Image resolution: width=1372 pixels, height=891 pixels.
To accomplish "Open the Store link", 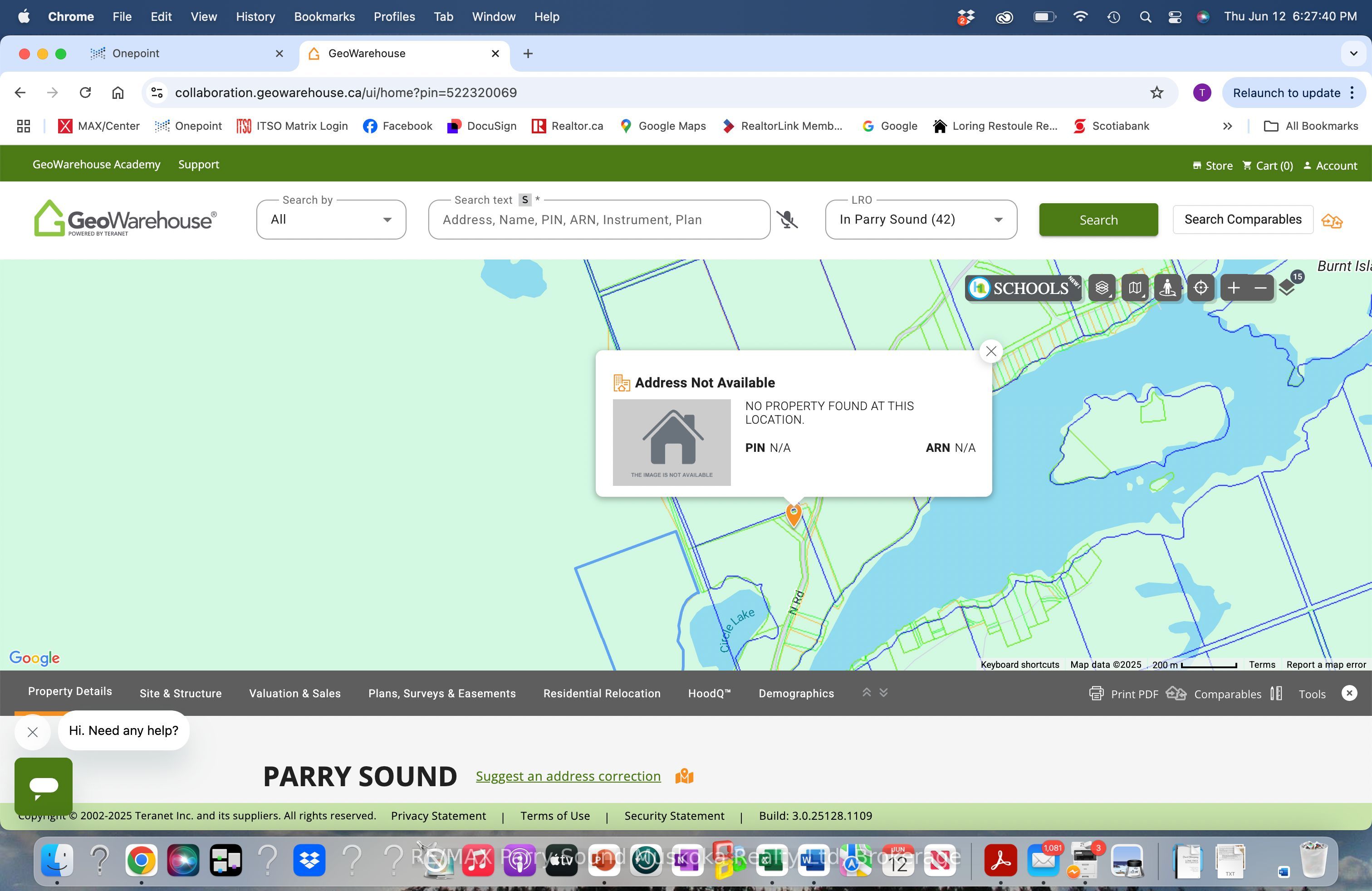I will point(1212,166).
